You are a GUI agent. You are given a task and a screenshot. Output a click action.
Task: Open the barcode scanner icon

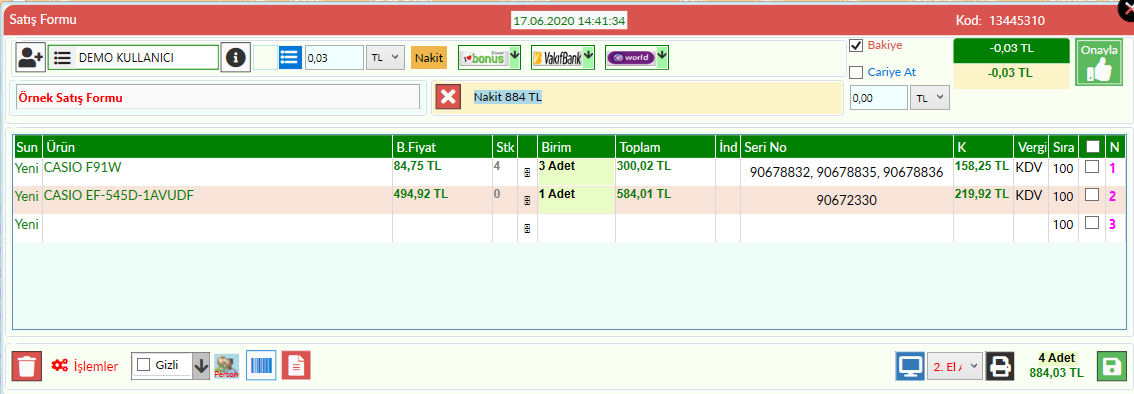coord(261,366)
